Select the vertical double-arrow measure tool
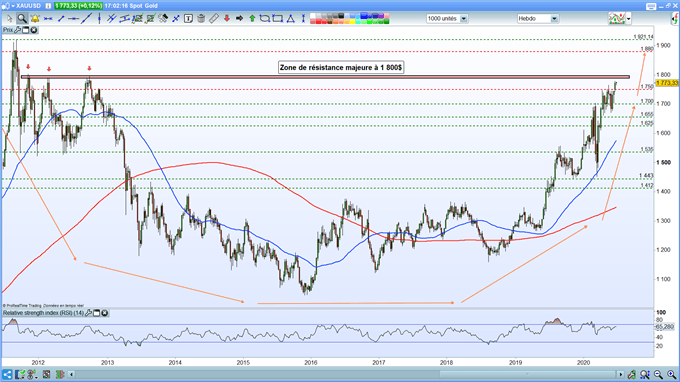Viewport: 680px width, 382px height. [x=303, y=19]
